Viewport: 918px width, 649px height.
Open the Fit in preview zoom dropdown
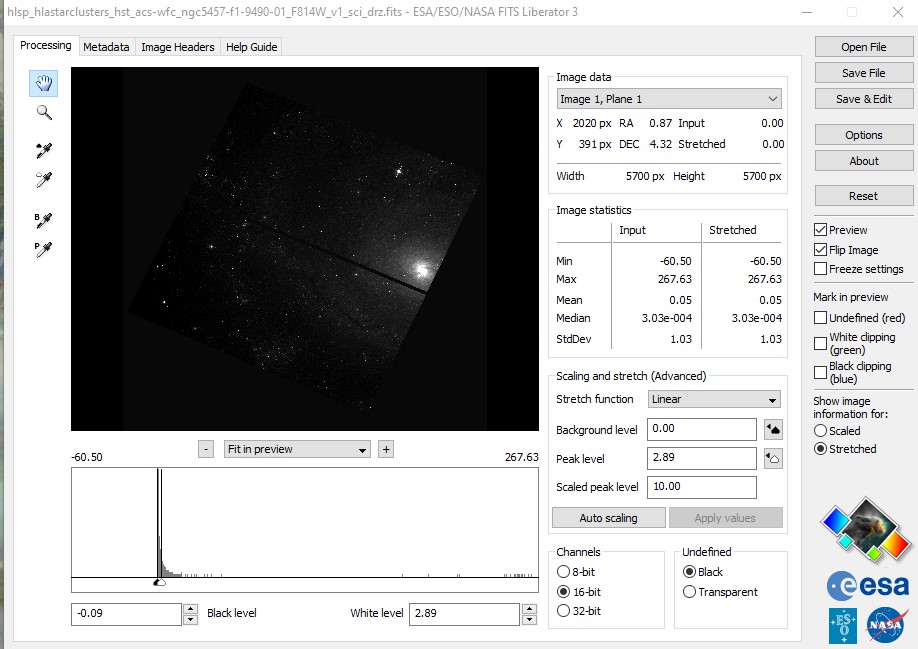coord(297,449)
